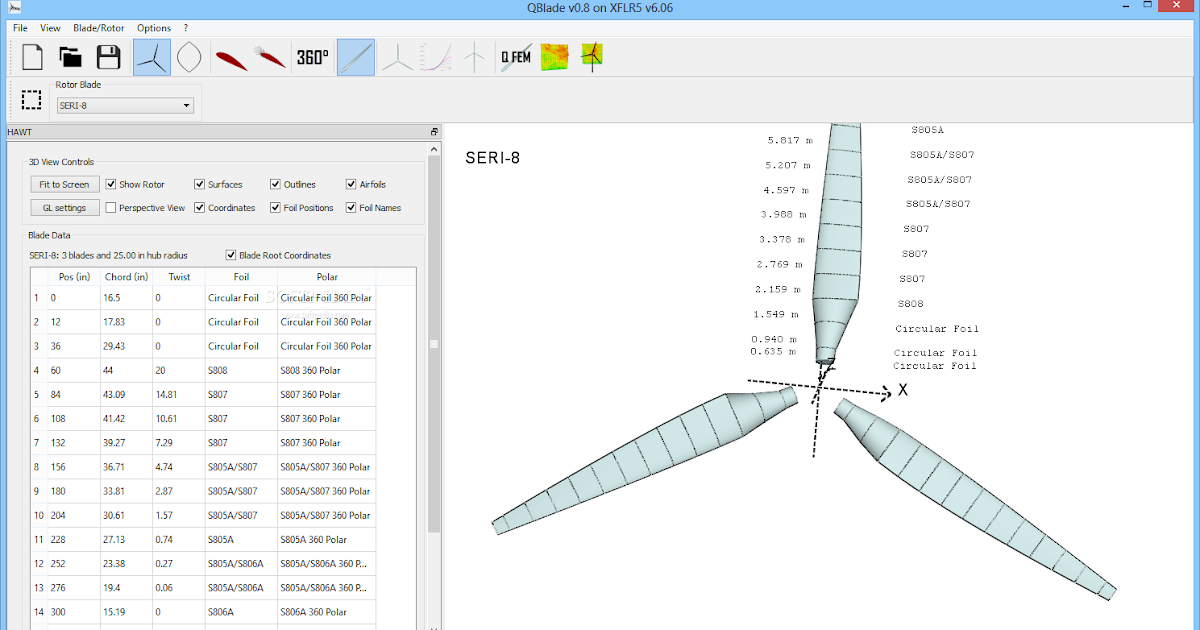Select the S806A foil cell in row 14

pos(241,612)
